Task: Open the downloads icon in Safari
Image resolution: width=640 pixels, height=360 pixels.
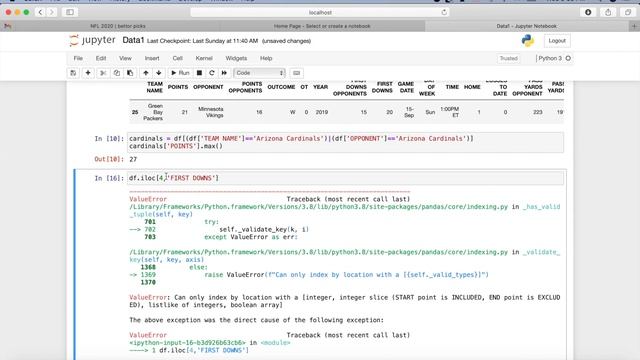Action: coord(588,13)
